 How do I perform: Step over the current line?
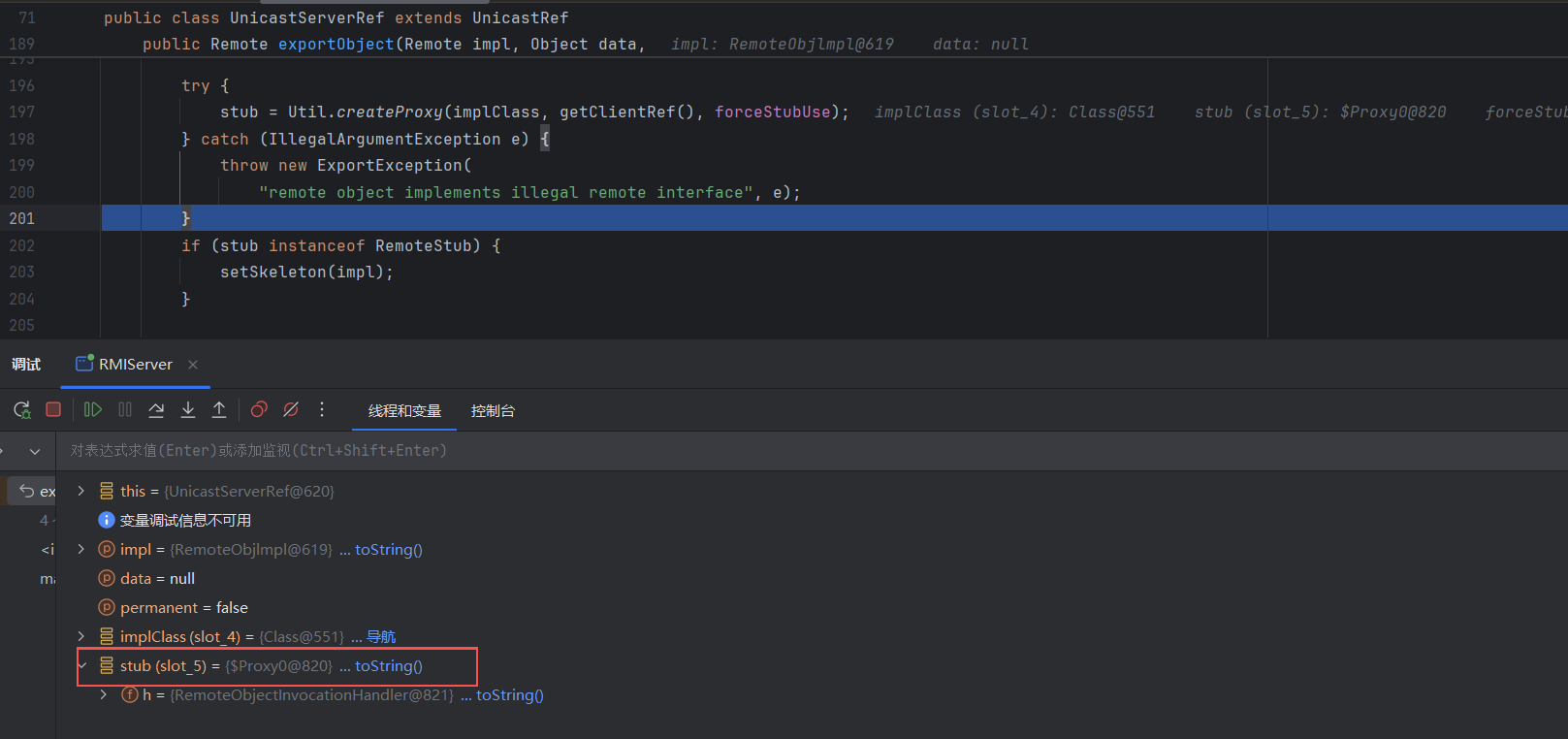click(156, 410)
